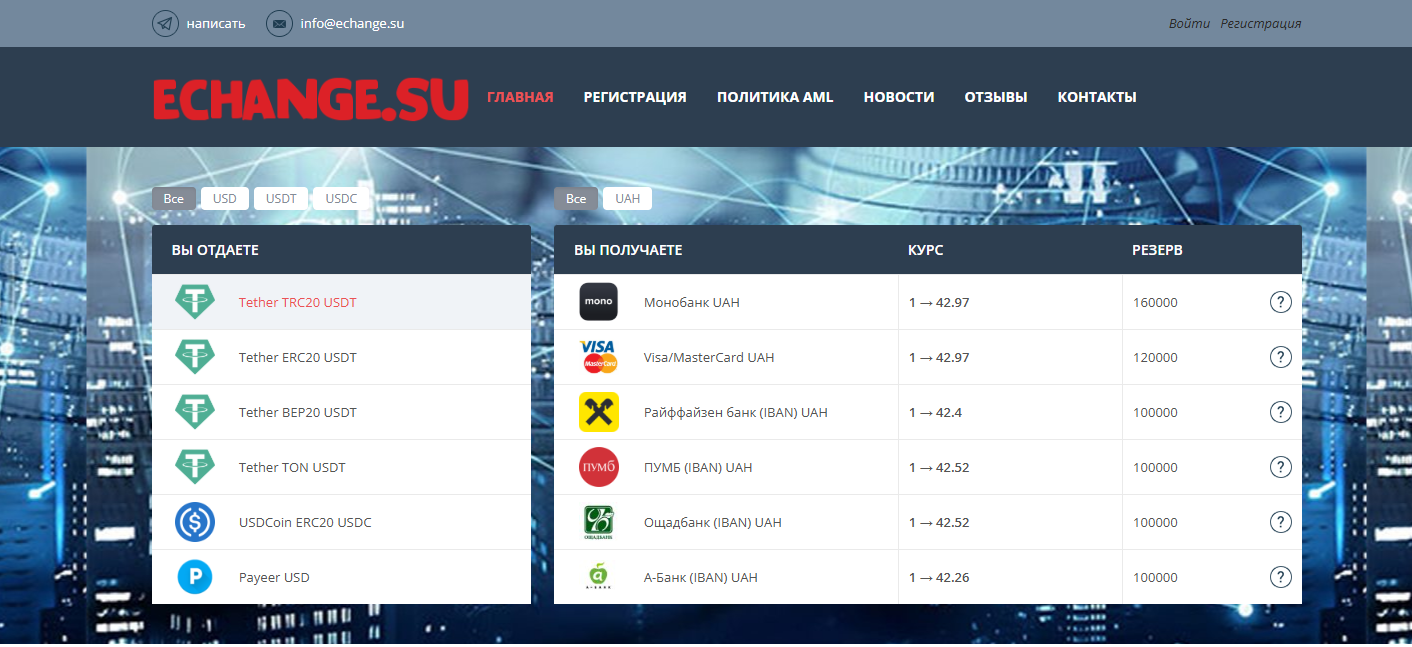Open the help icon for Монобанк UAH
This screenshot has height=647, width=1412.
1281,302
